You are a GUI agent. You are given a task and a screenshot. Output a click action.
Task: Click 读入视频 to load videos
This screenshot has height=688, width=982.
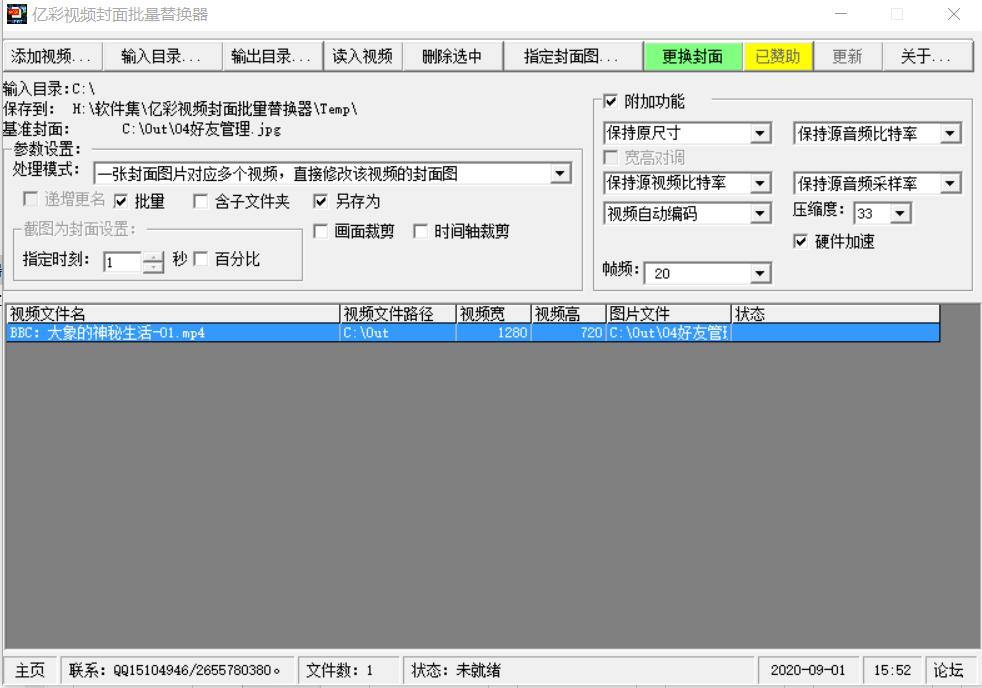pyautogui.click(x=364, y=55)
